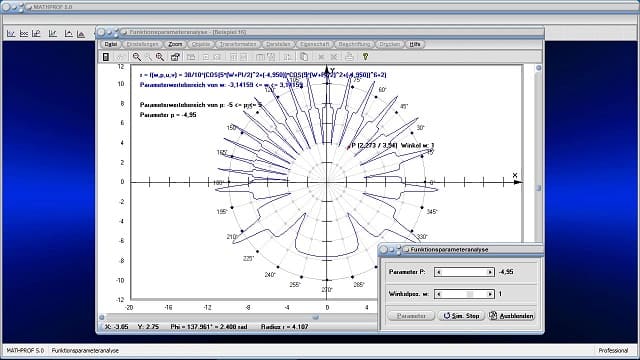Click the Ausblenden button
Image resolution: width=640 pixels, height=360 pixels.
512,316
